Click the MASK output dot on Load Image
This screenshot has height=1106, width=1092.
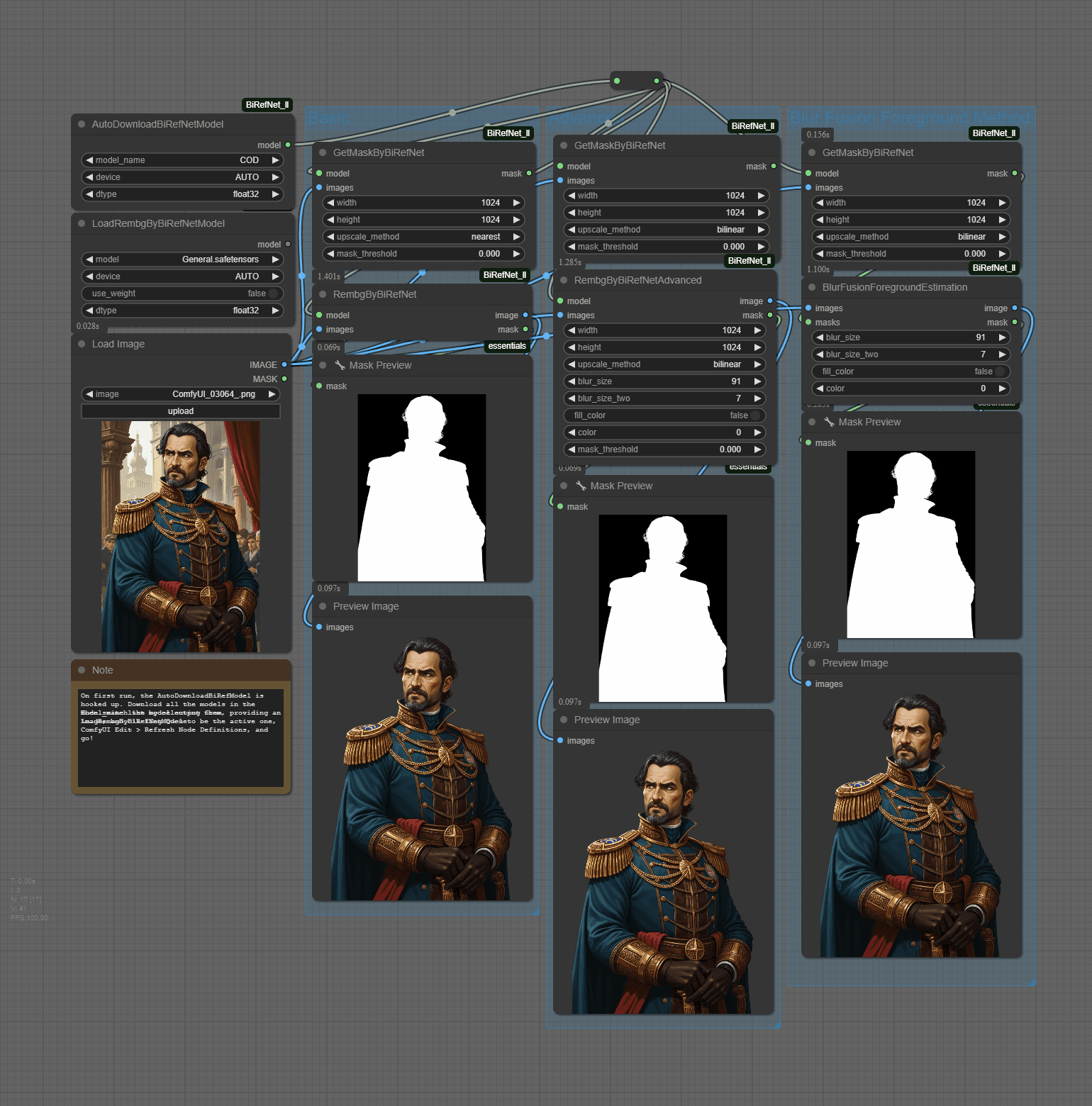pyautogui.click(x=285, y=379)
